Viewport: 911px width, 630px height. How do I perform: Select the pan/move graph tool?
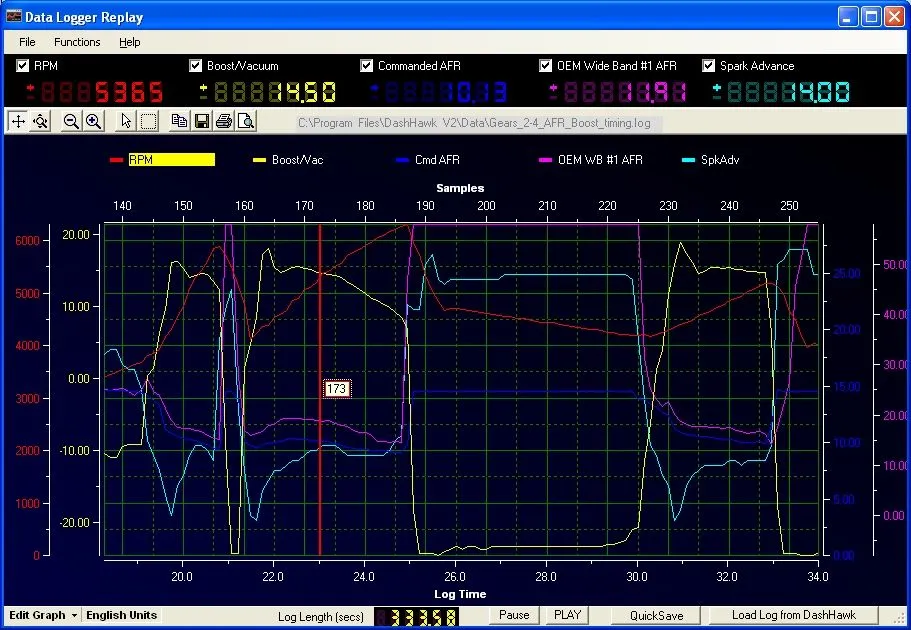pos(18,121)
